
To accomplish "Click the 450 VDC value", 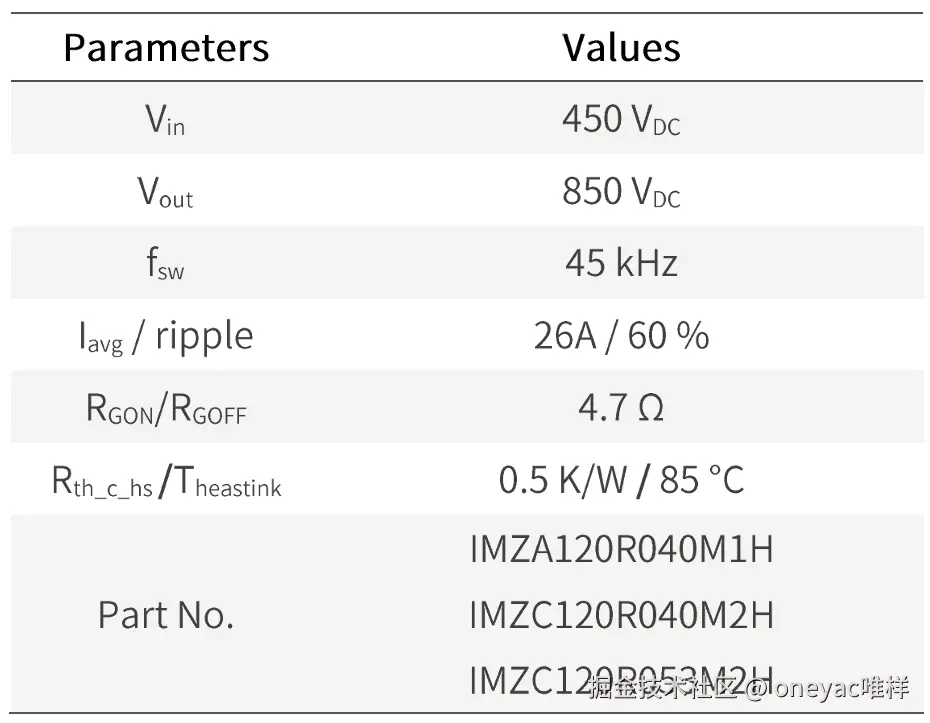I will pyautogui.click(x=621, y=120).
